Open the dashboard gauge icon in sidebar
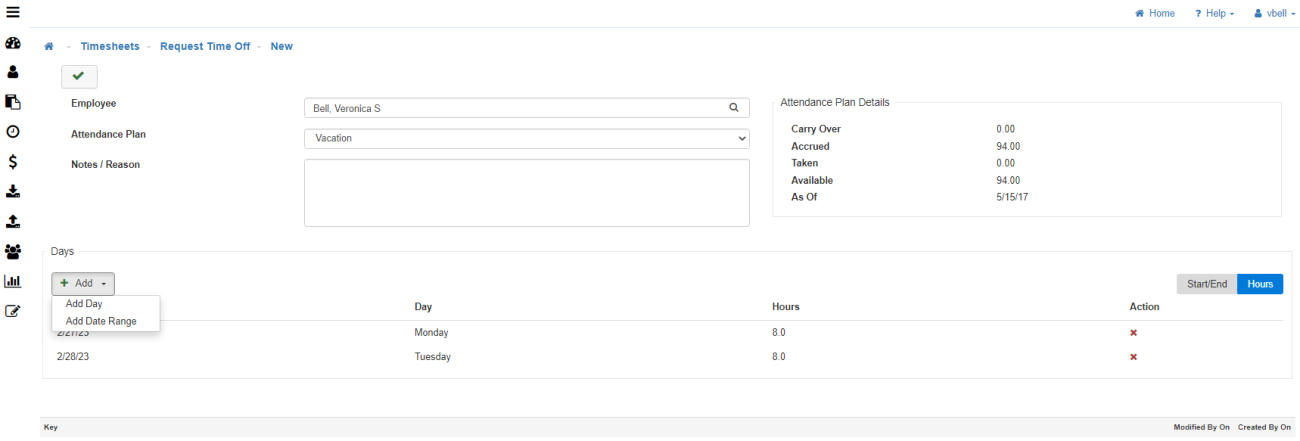 pos(13,44)
